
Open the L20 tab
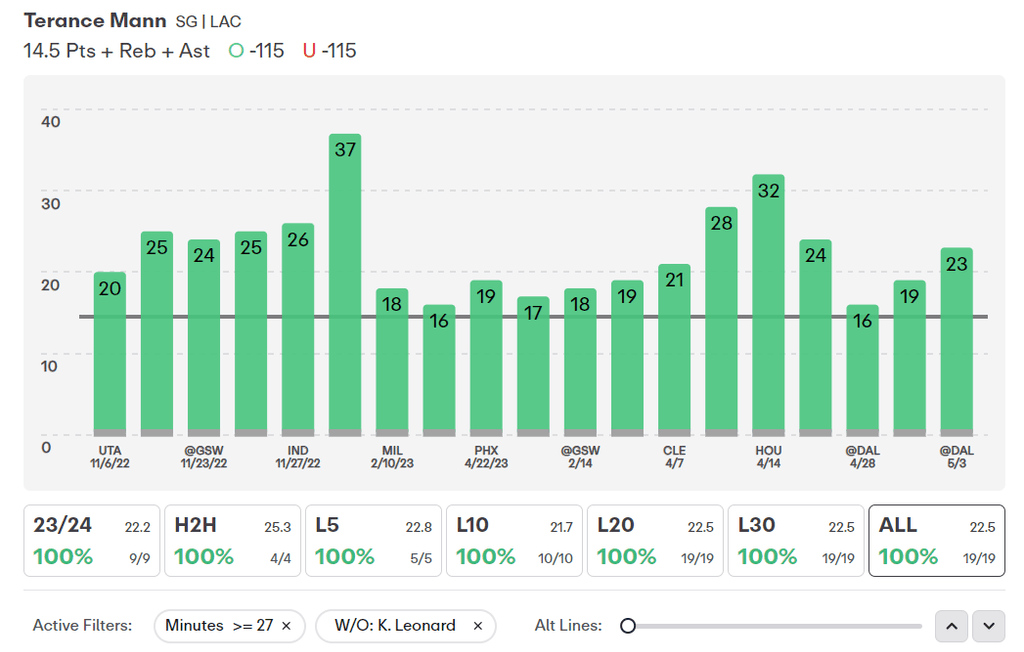655,540
